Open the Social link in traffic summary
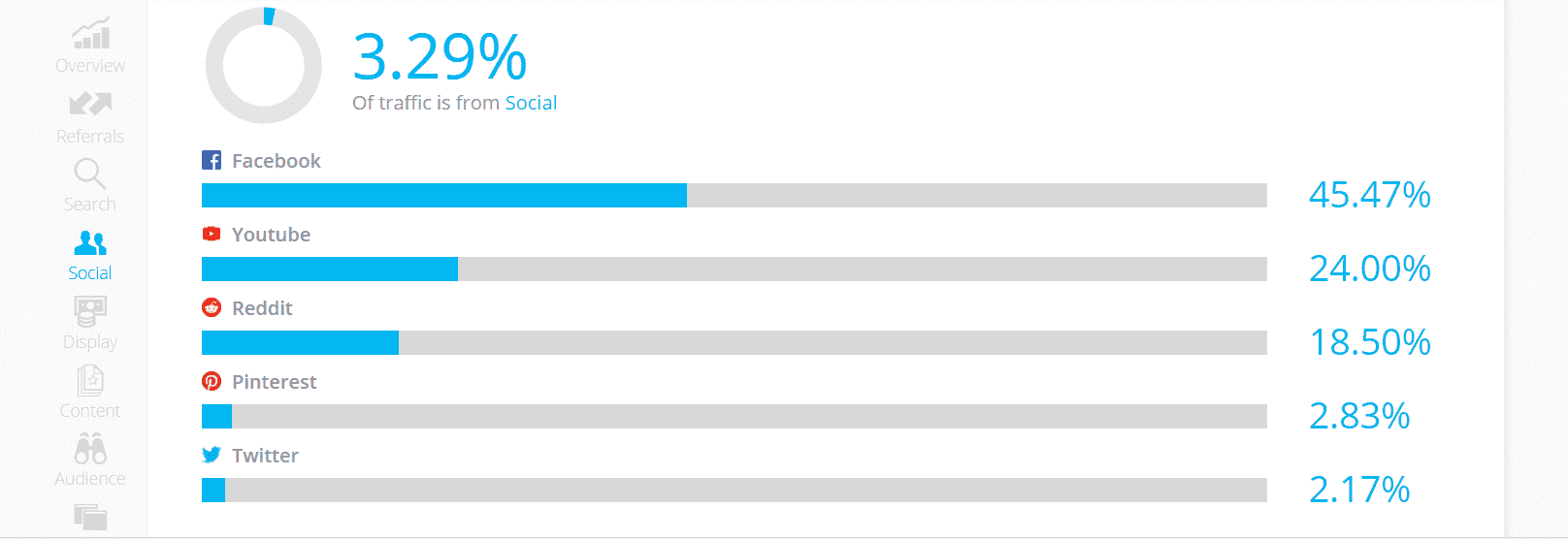 point(531,103)
